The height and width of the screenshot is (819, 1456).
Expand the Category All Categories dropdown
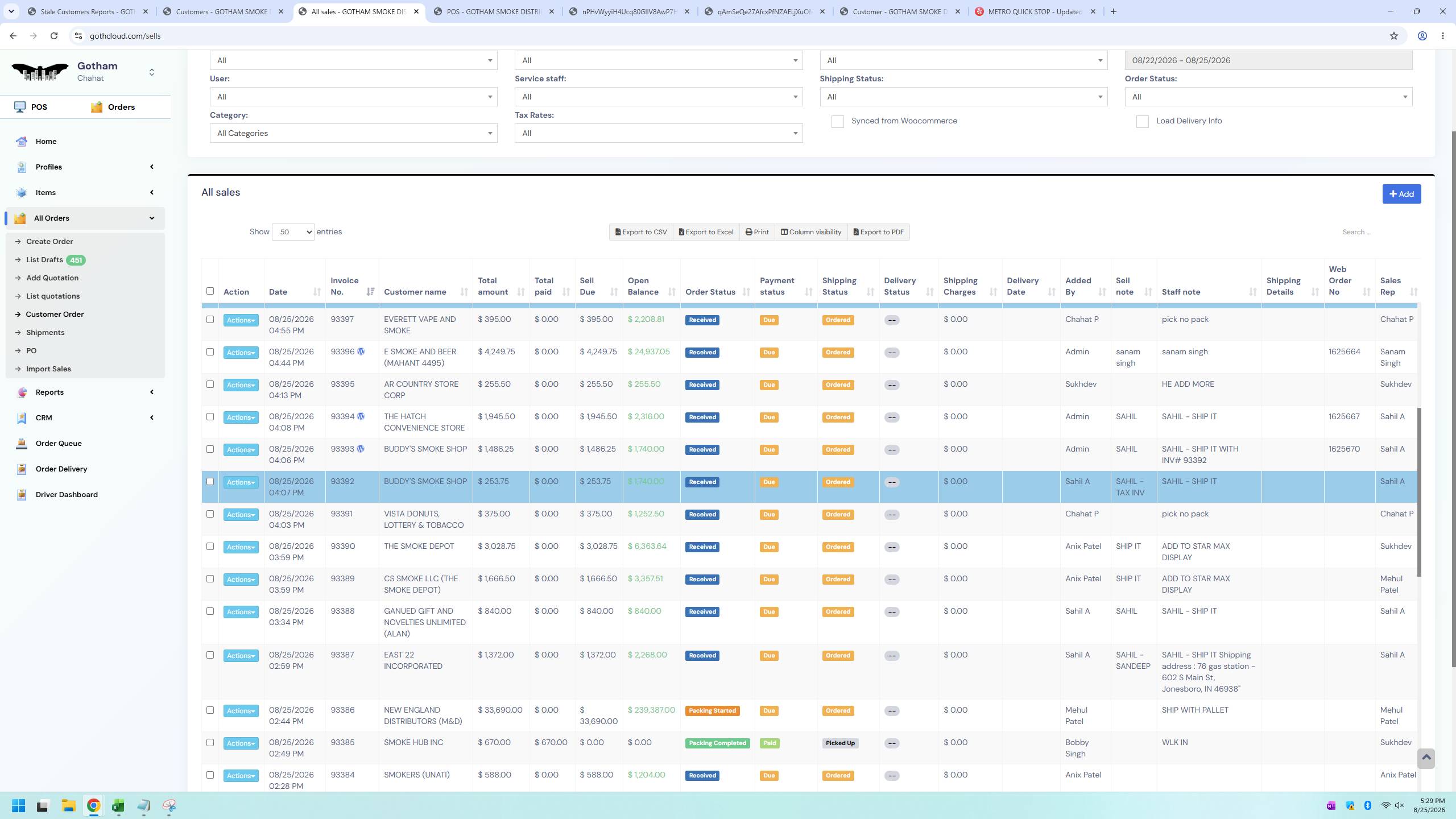[x=353, y=133]
